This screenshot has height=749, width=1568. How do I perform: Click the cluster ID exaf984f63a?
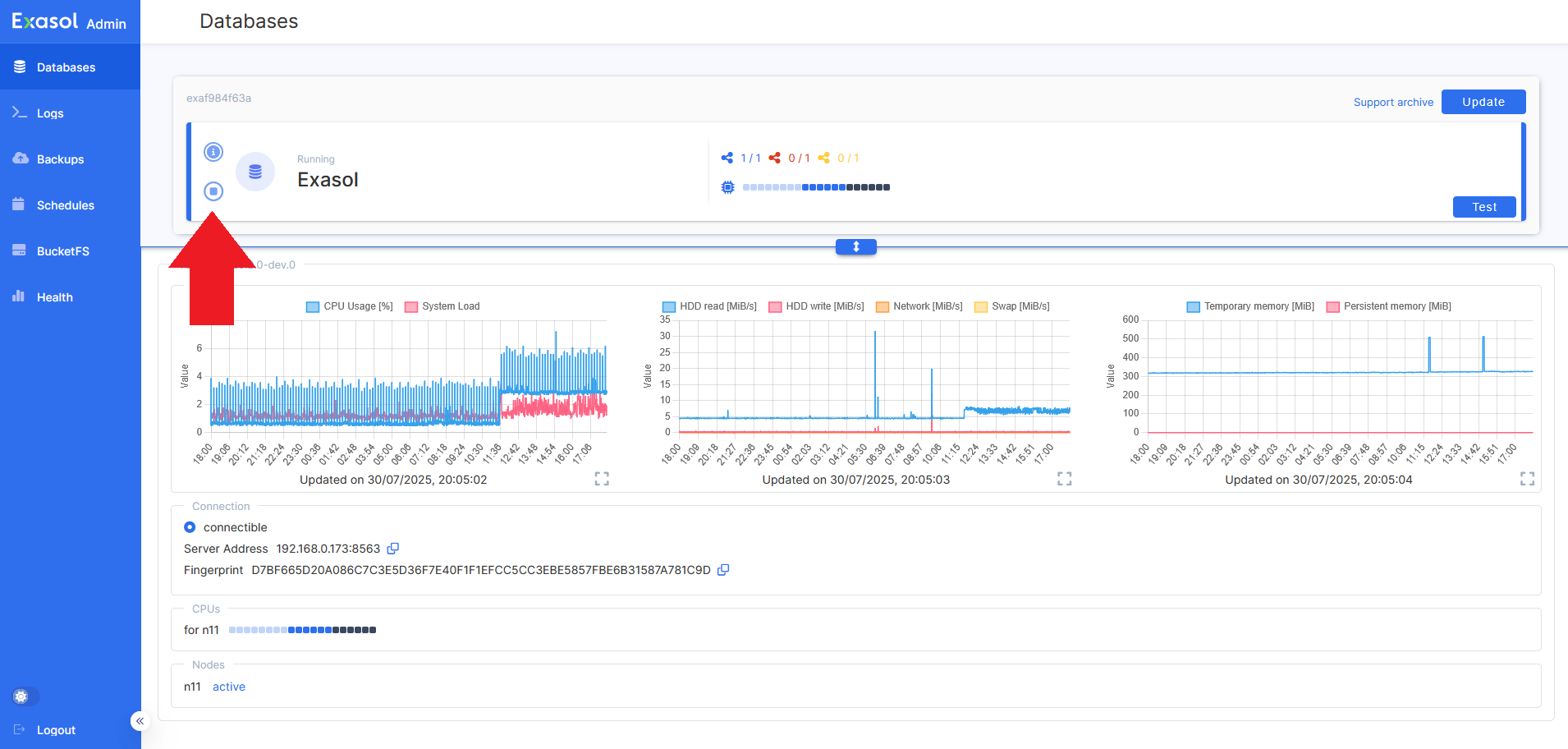[x=218, y=98]
